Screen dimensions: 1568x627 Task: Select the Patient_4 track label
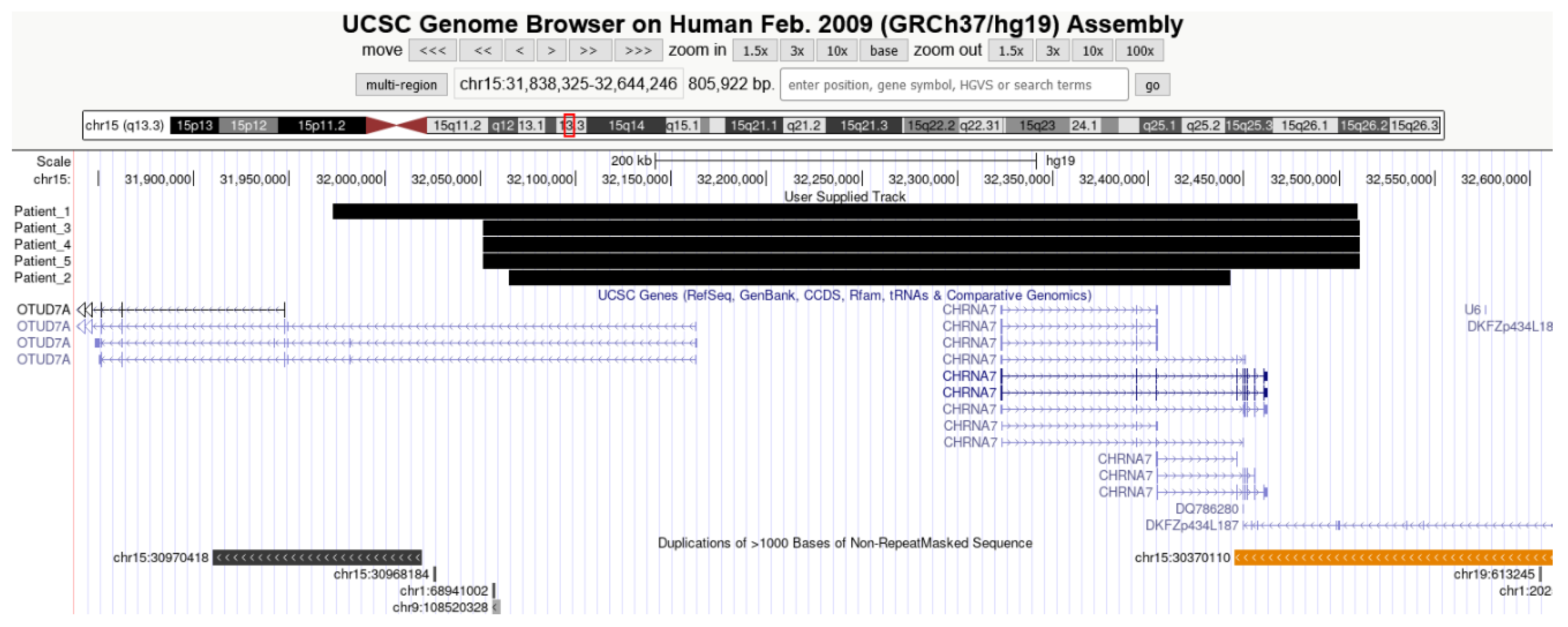42,244
